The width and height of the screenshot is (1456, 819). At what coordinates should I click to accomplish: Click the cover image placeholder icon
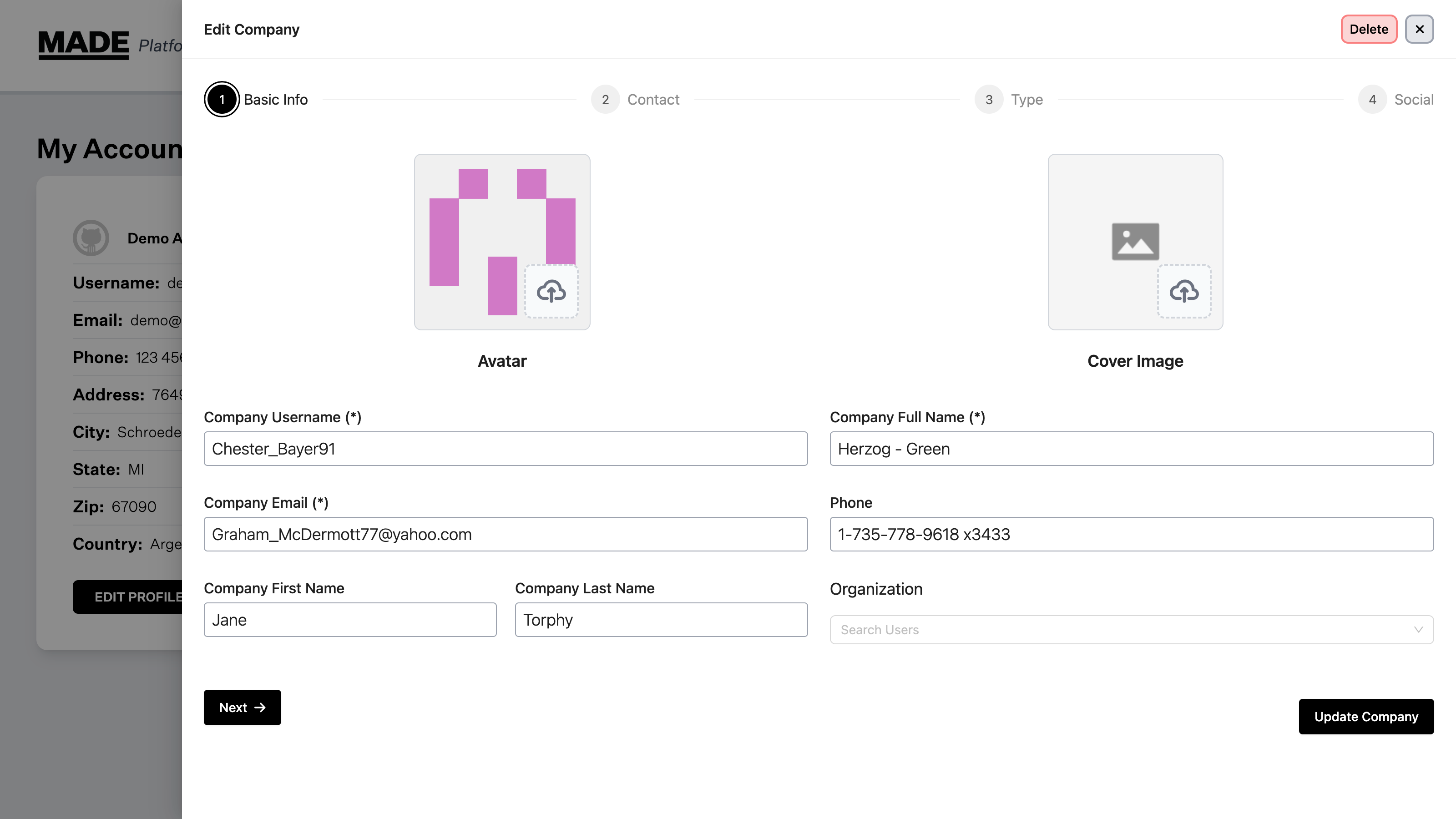pos(1135,241)
